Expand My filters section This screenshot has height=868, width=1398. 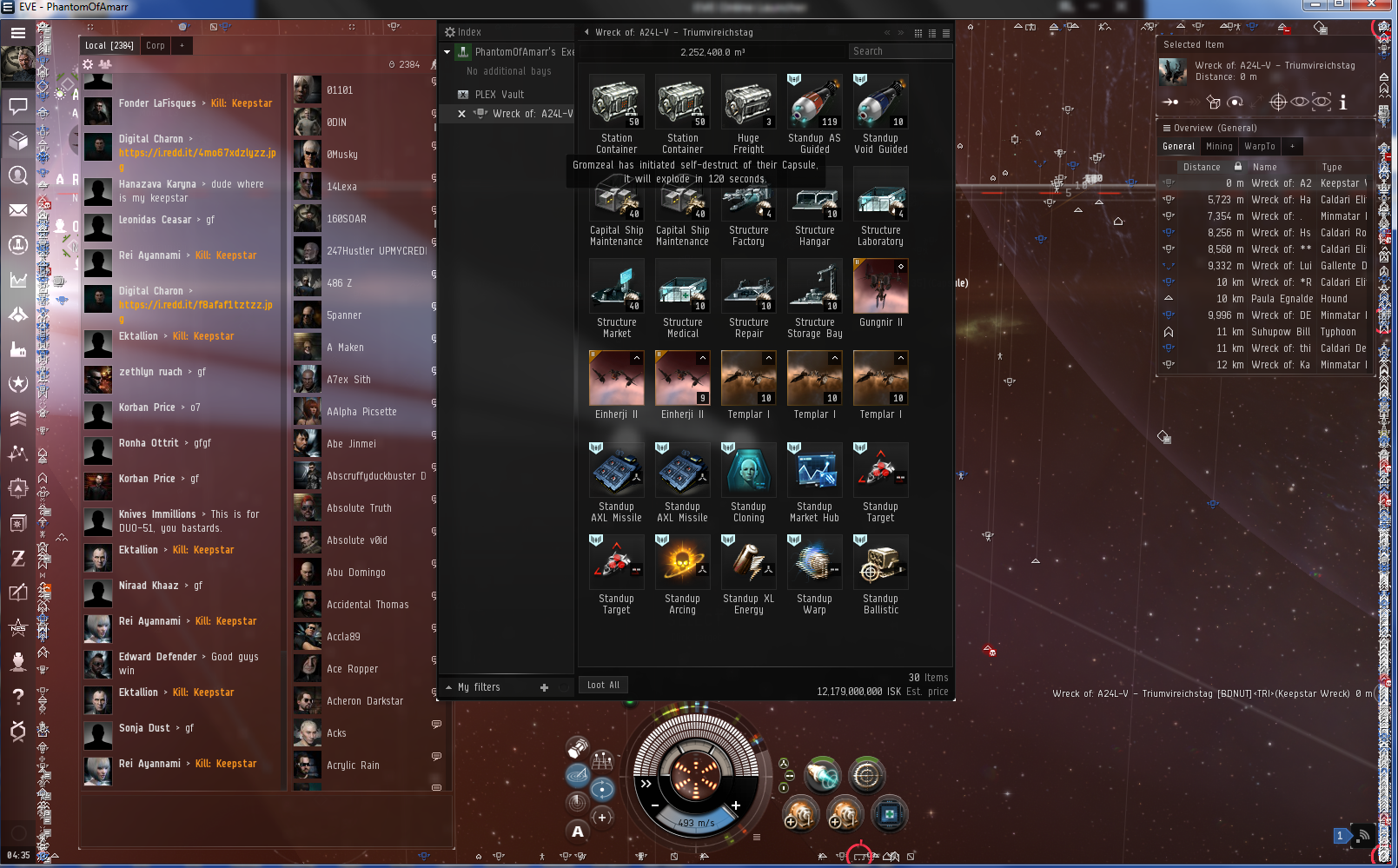pos(449,687)
